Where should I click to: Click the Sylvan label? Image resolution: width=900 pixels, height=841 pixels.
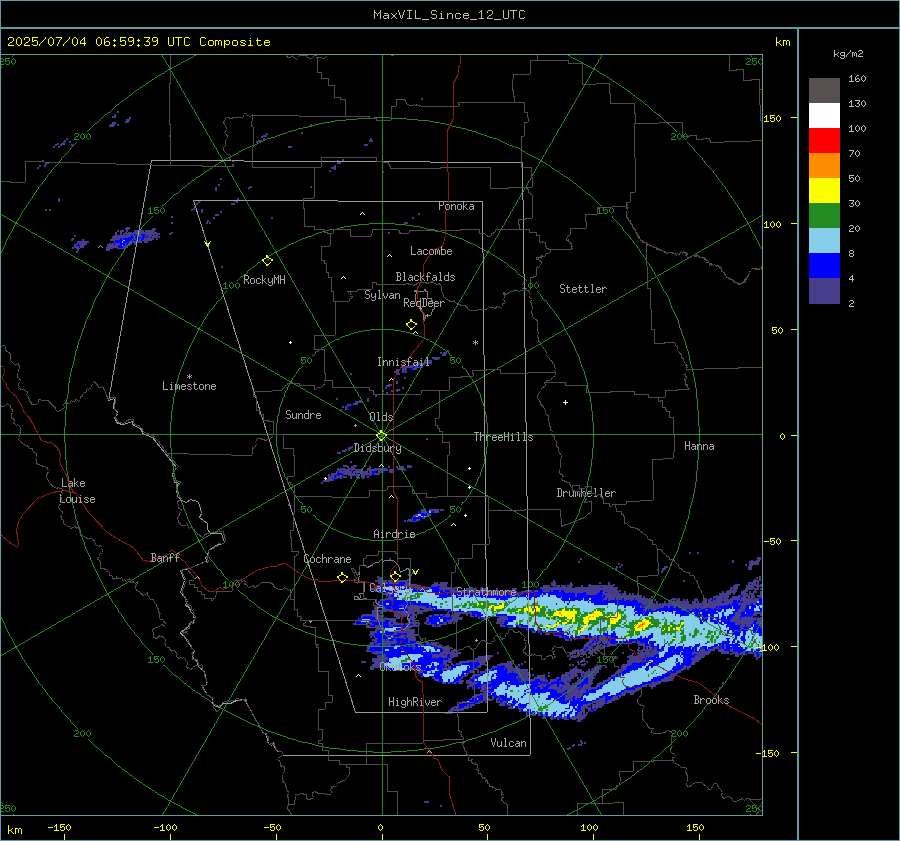point(382,295)
